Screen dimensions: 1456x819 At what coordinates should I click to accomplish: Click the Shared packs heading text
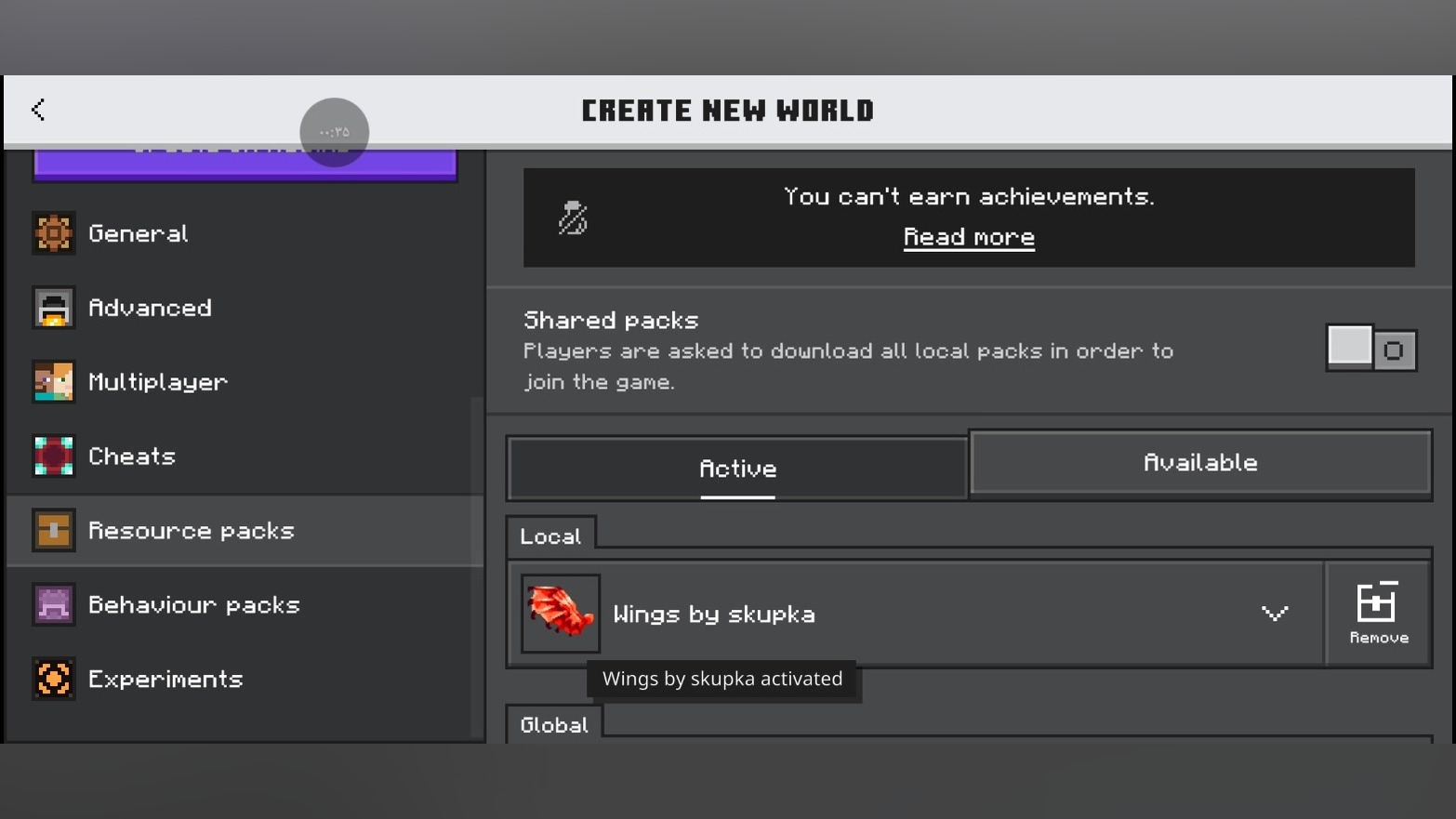(x=611, y=321)
